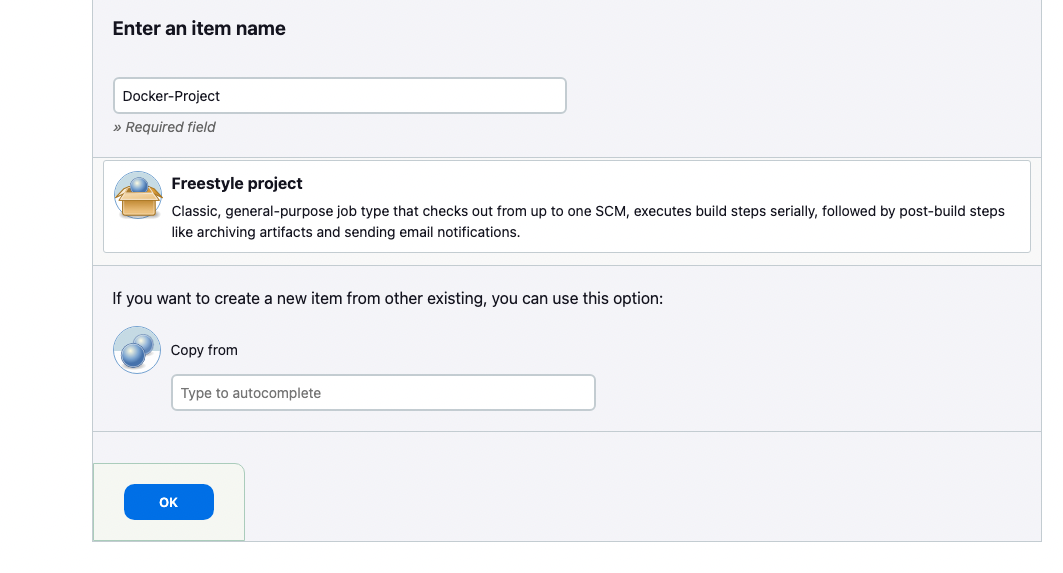Screen dimensions: 1063x573
Task: Focus the Docker-Project item name field
Action: point(340,96)
